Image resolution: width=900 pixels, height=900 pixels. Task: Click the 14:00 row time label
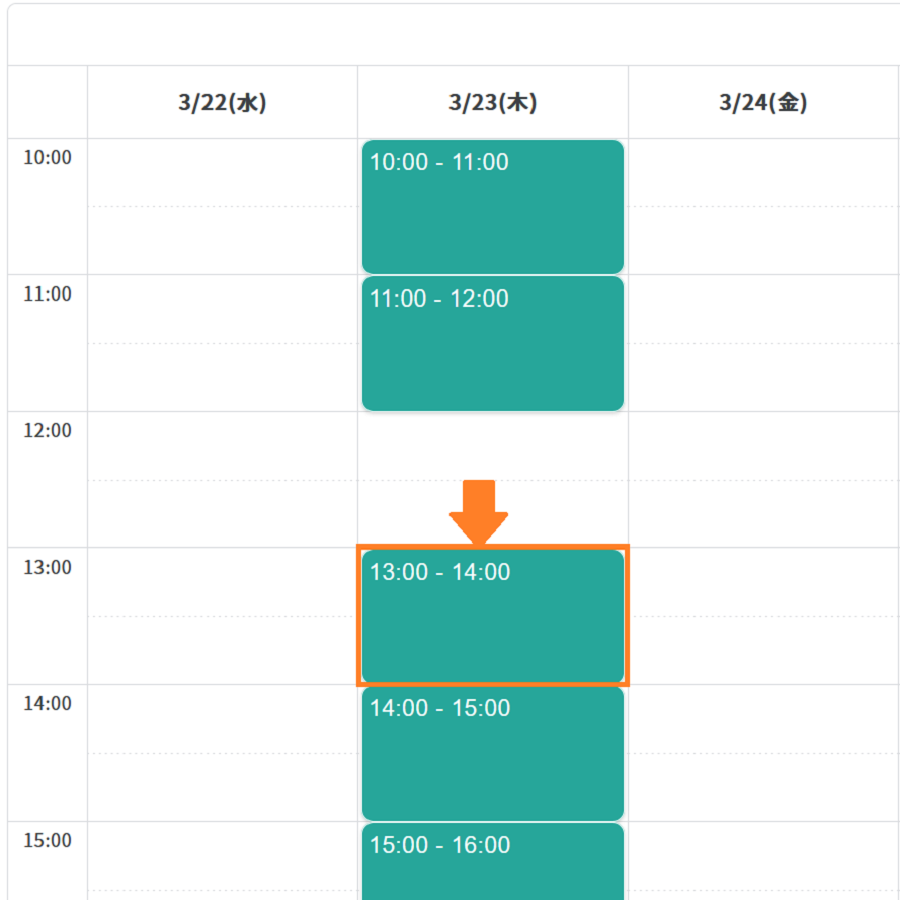click(47, 704)
